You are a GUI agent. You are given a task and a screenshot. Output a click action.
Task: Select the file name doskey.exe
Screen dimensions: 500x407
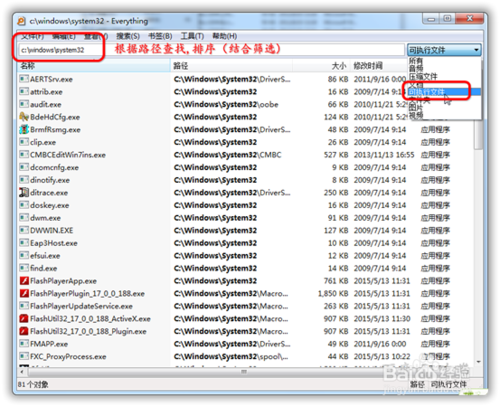pos(49,205)
